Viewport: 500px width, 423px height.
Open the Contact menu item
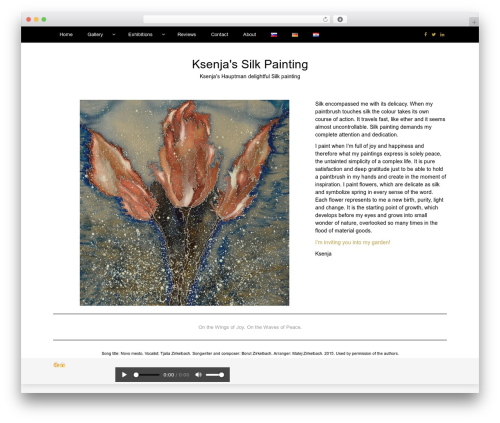(x=219, y=34)
